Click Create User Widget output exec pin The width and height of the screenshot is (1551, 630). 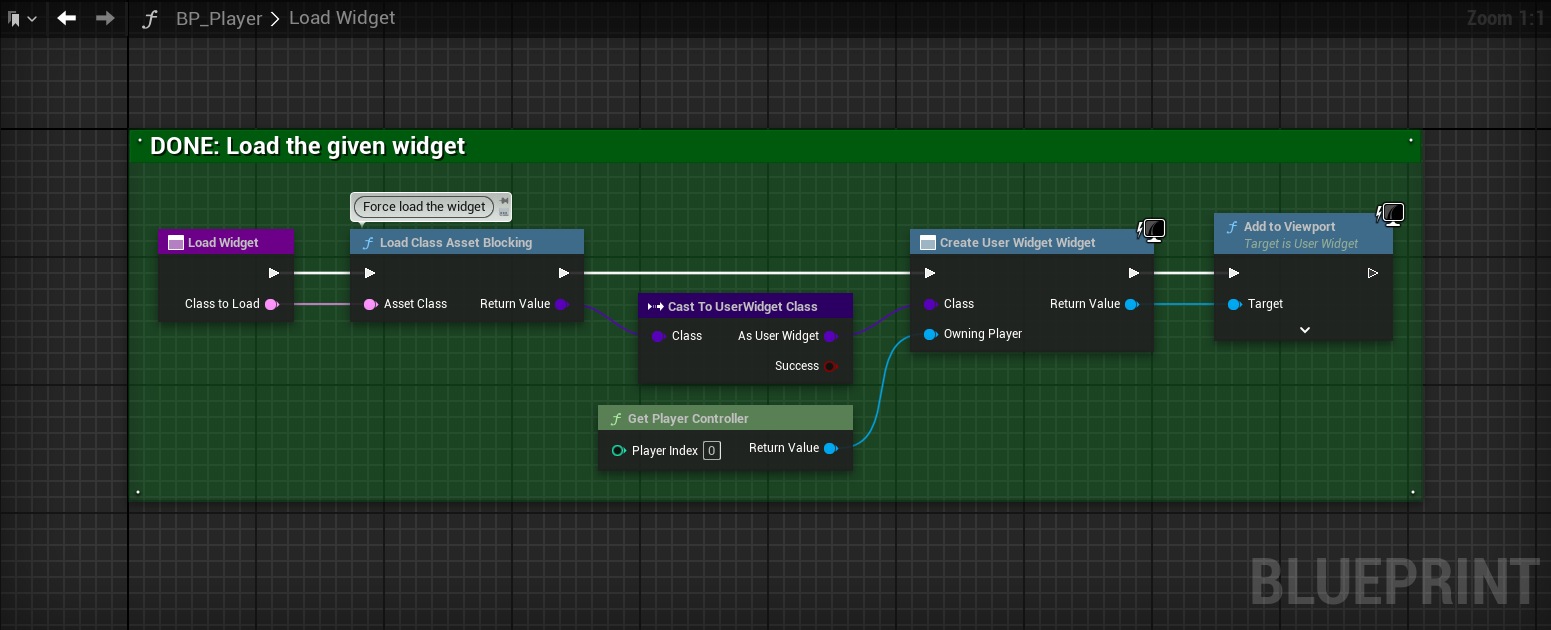point(1134,273)
